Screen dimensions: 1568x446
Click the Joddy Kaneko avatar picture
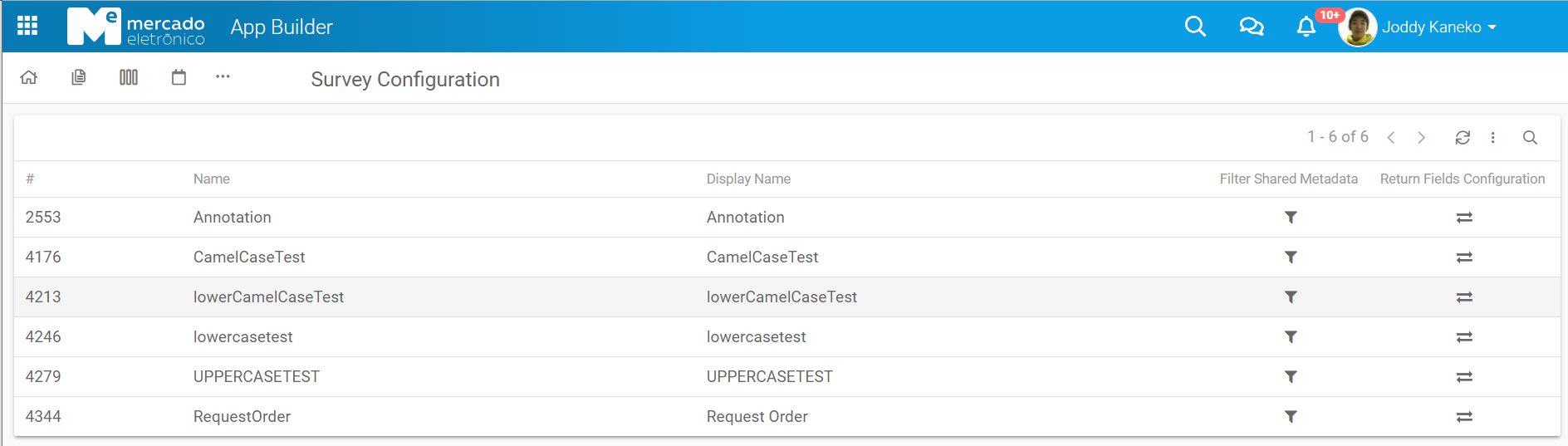[1358, 27]
